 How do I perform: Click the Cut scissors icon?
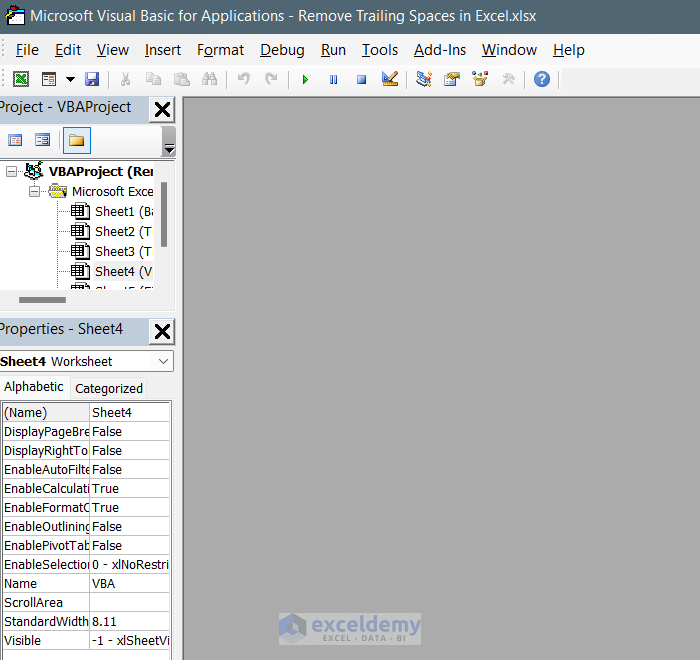pyautogui.click(x=125, y=79)
